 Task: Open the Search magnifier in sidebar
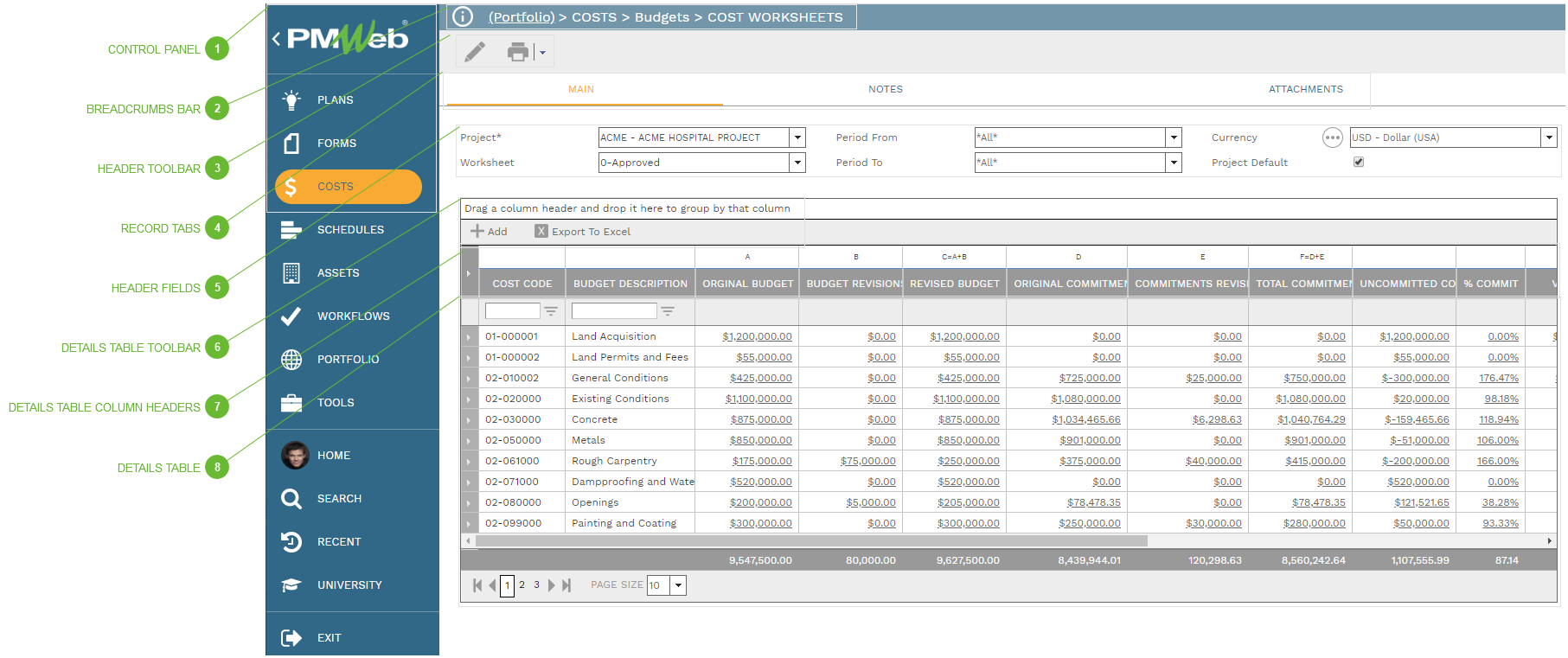[291, 499]
